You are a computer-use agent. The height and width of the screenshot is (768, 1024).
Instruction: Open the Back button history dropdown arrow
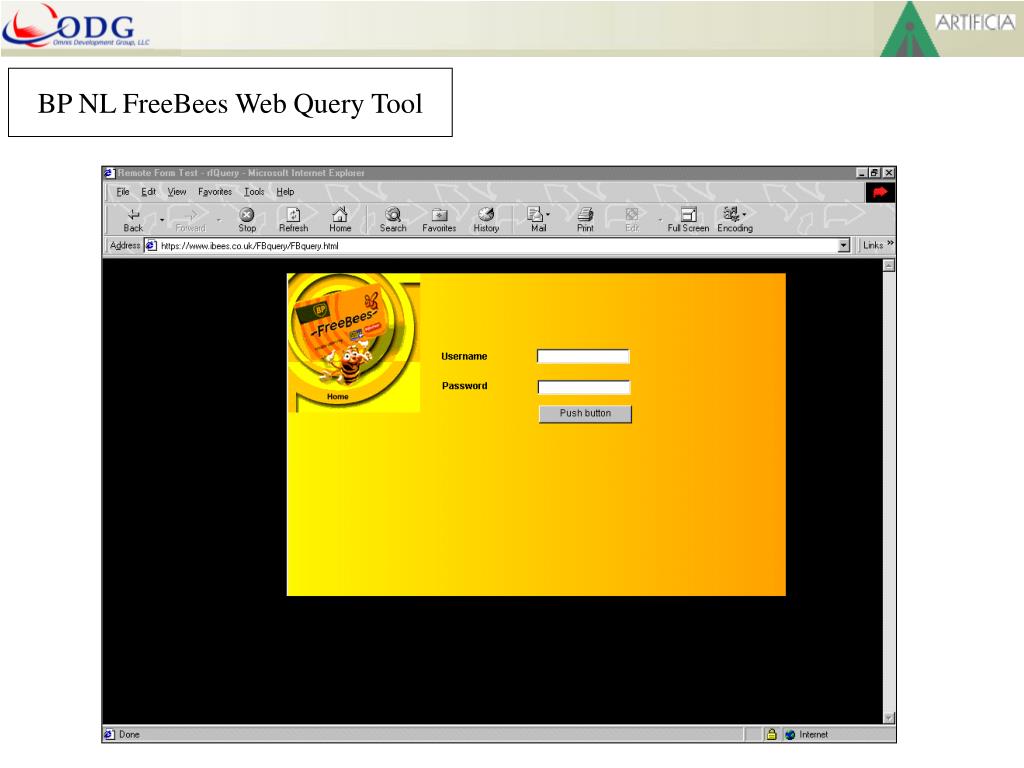click(162, 220)
